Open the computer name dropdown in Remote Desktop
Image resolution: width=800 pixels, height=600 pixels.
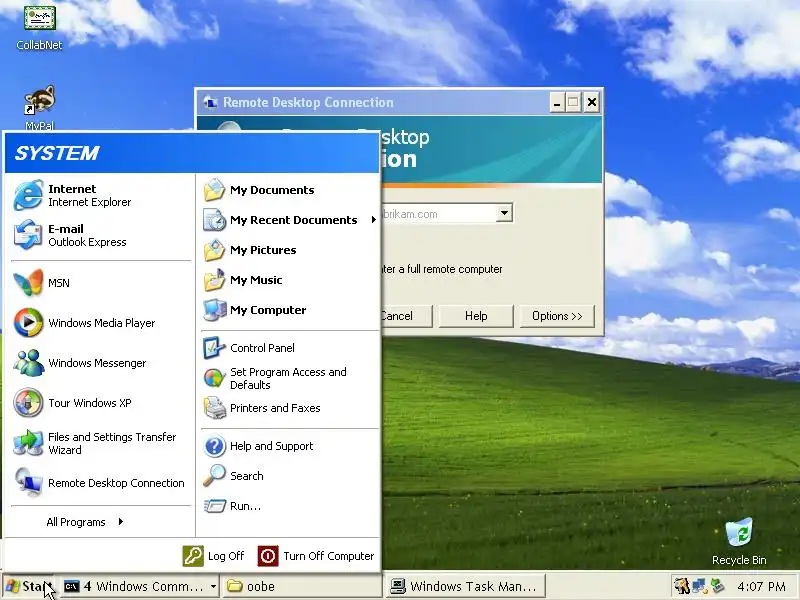pyautogui.click(x=504, y=213)
